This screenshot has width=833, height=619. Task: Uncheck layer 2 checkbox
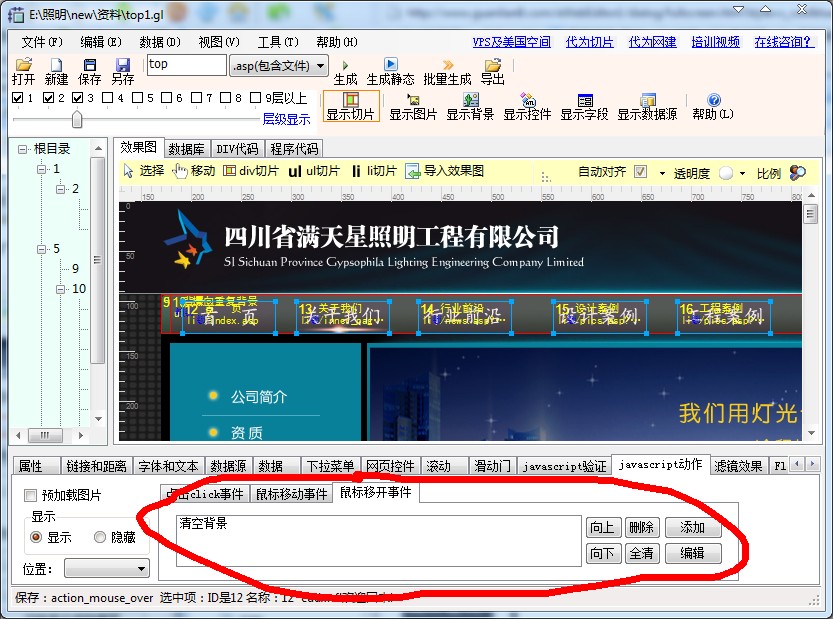(48, 98)
